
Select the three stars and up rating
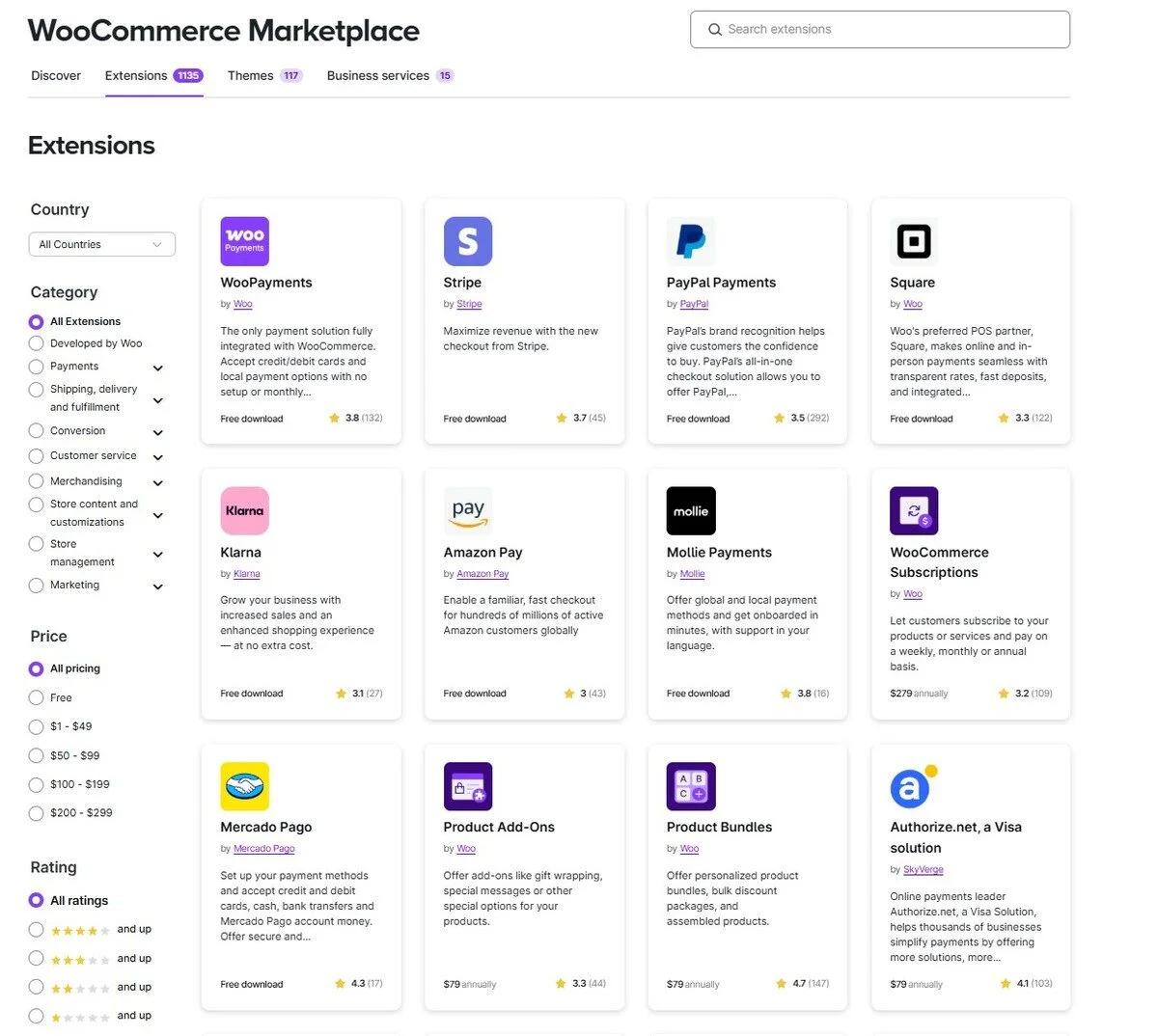point(36,959)
